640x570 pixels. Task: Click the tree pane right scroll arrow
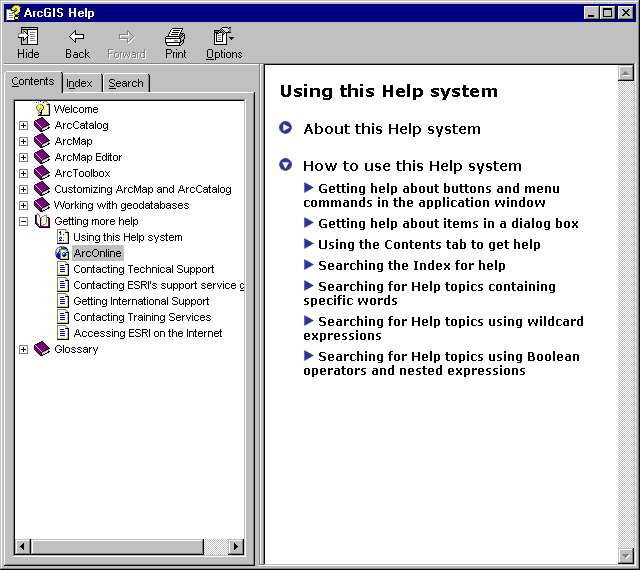pos(236,546)
